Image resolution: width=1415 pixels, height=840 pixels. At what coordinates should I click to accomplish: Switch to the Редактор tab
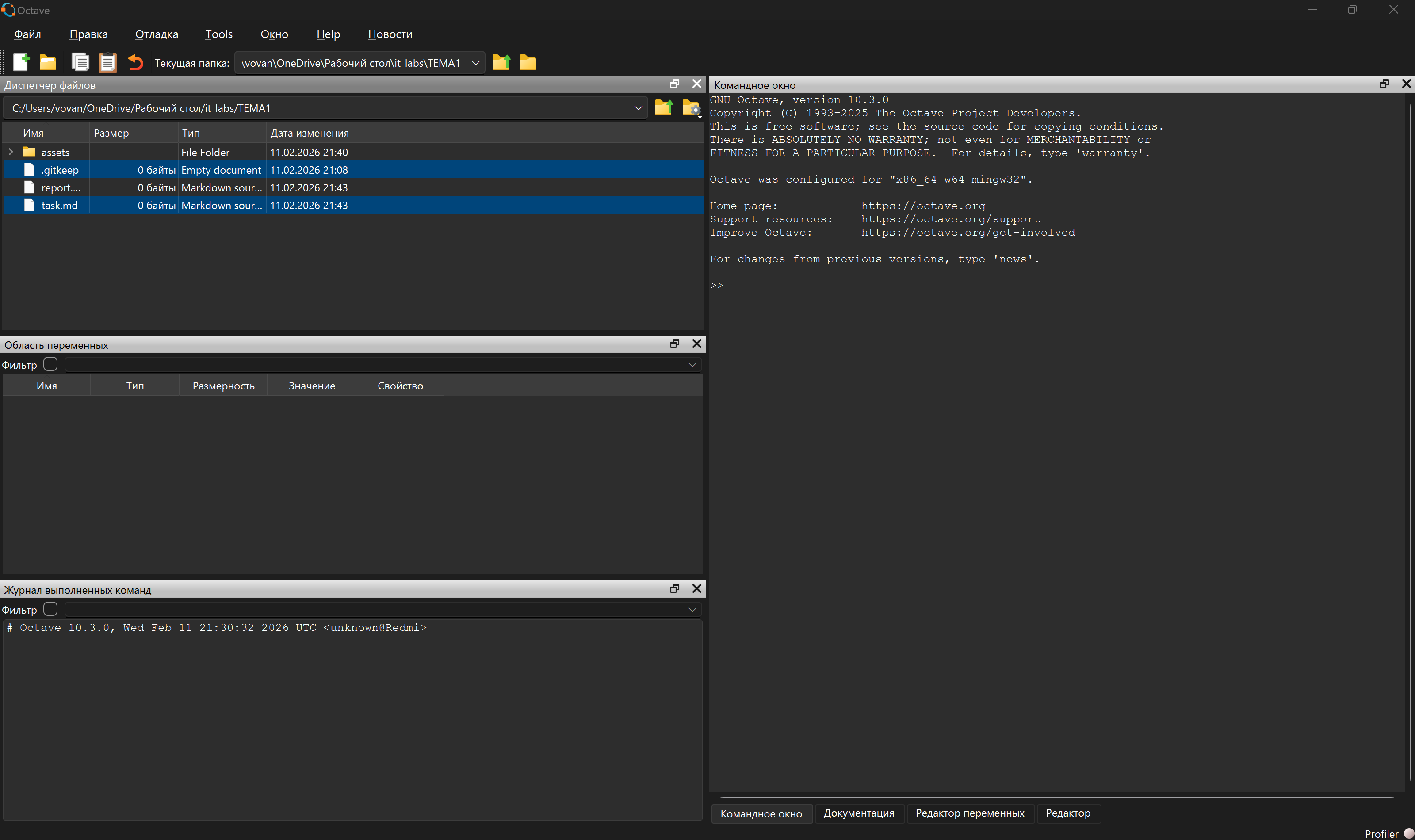1067,813
